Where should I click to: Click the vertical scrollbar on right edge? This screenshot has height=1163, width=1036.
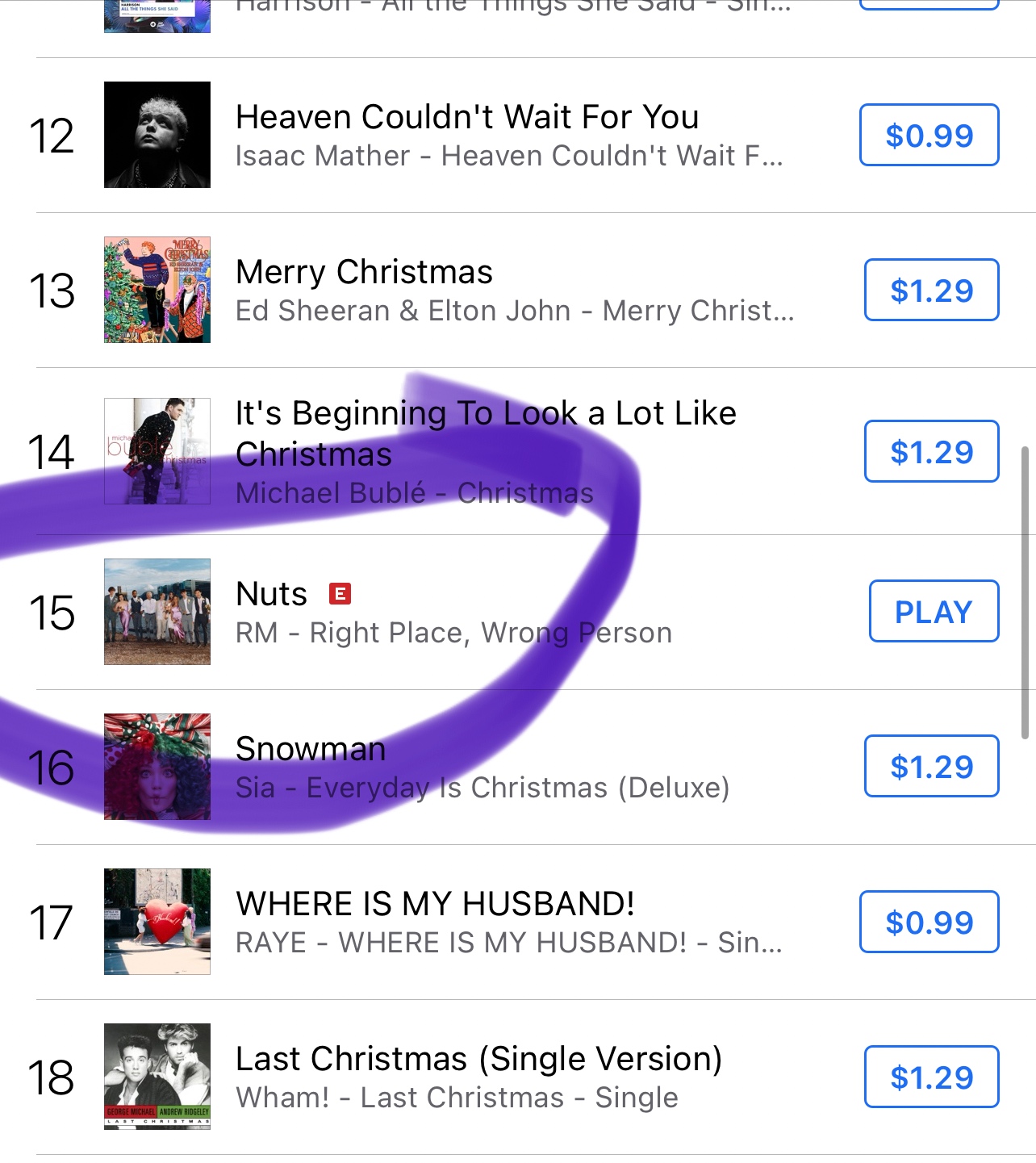pyautogui.click(x=1026, y=592)
